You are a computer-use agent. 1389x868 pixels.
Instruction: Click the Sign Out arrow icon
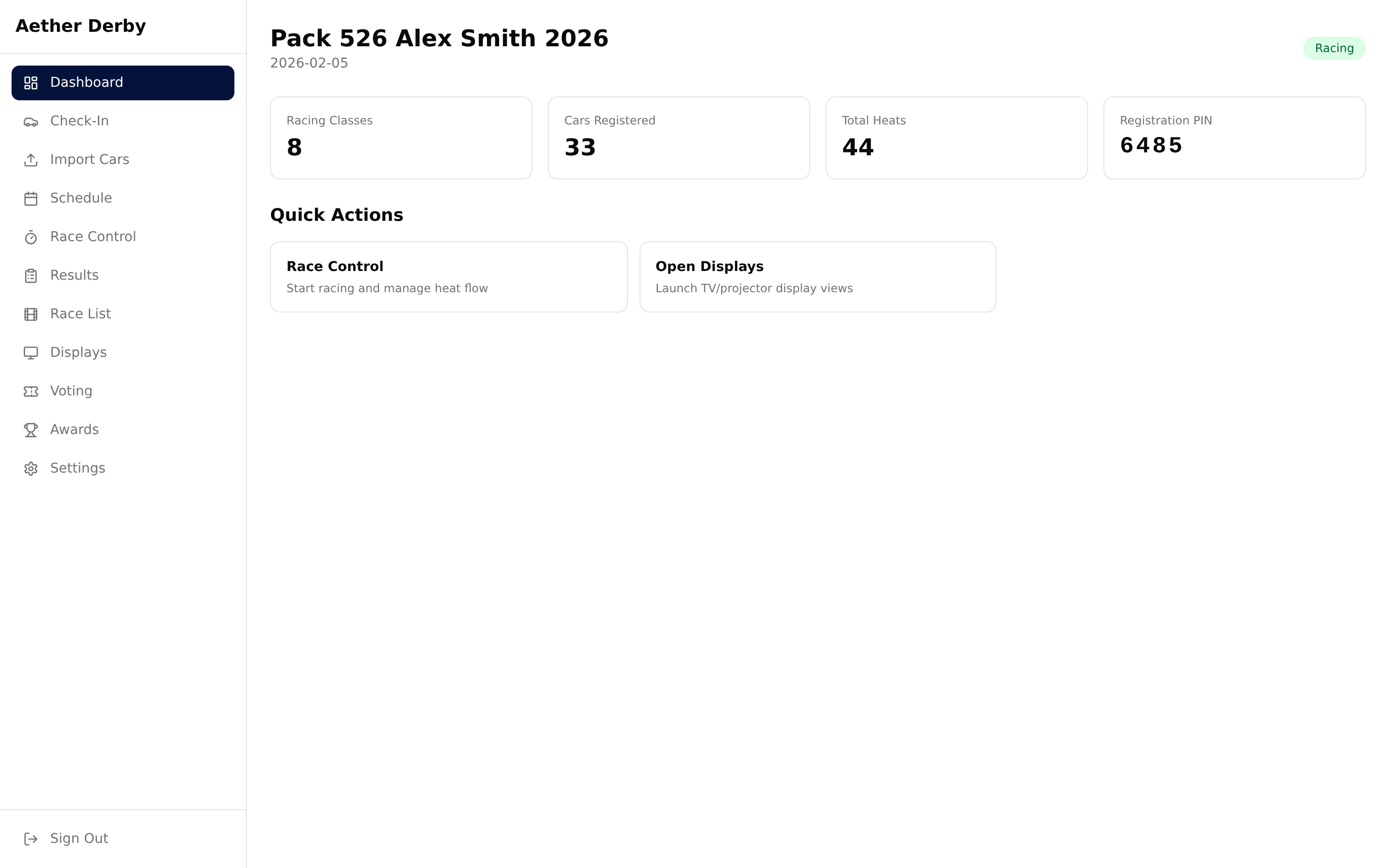31,839
